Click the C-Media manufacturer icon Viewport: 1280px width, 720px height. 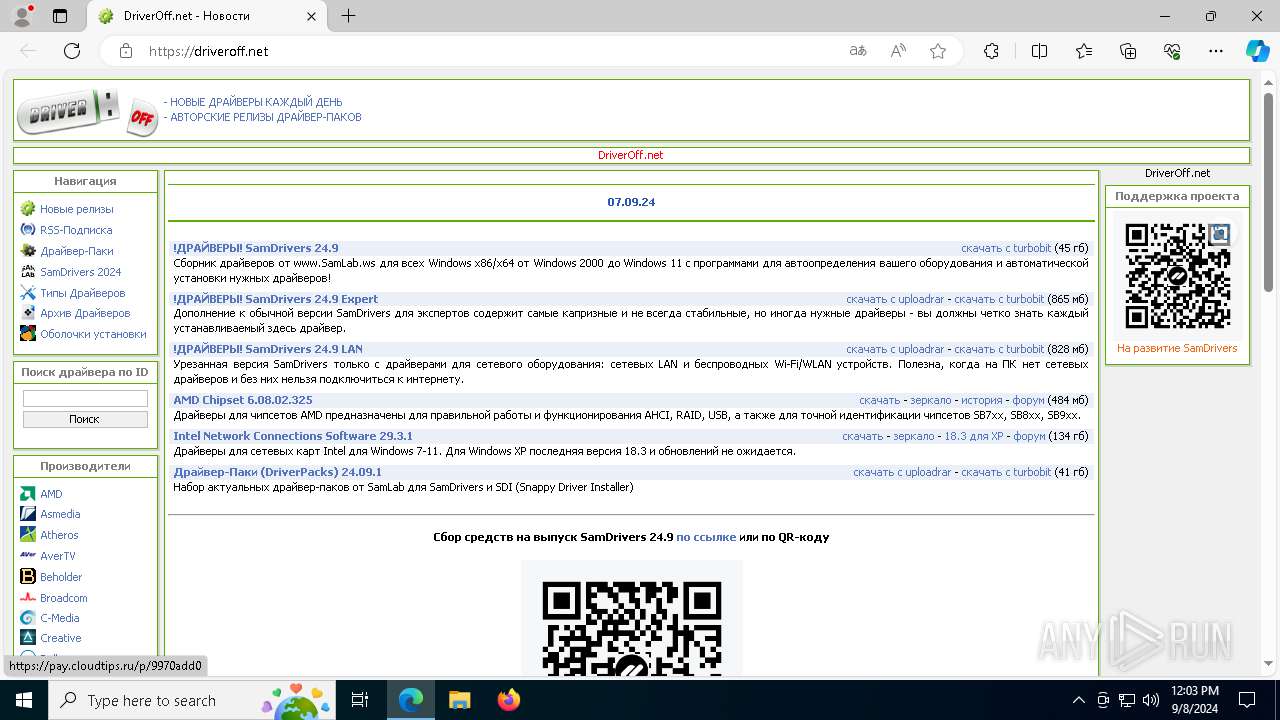point(28,618)
